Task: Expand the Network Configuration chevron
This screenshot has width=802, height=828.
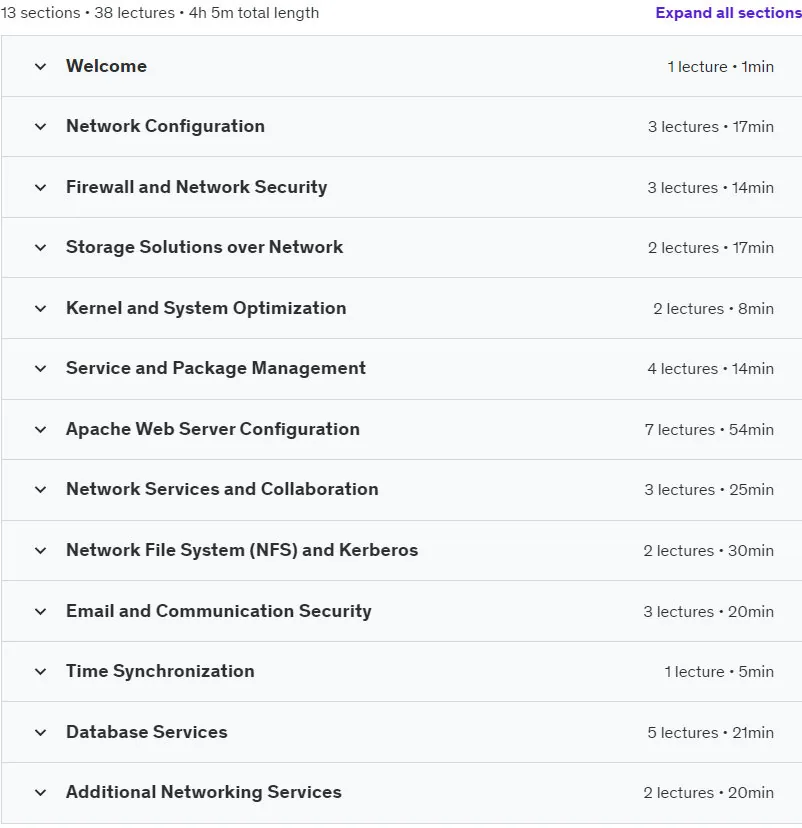Action: pos(40,127)
